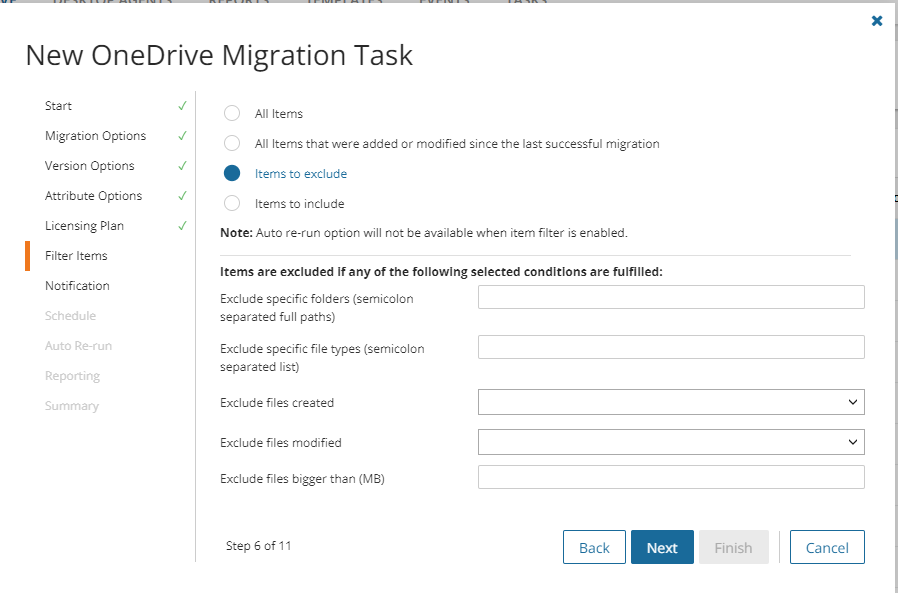Go to the Version Options step
This screenshot has width=898, height=593.
click(90, 166)
